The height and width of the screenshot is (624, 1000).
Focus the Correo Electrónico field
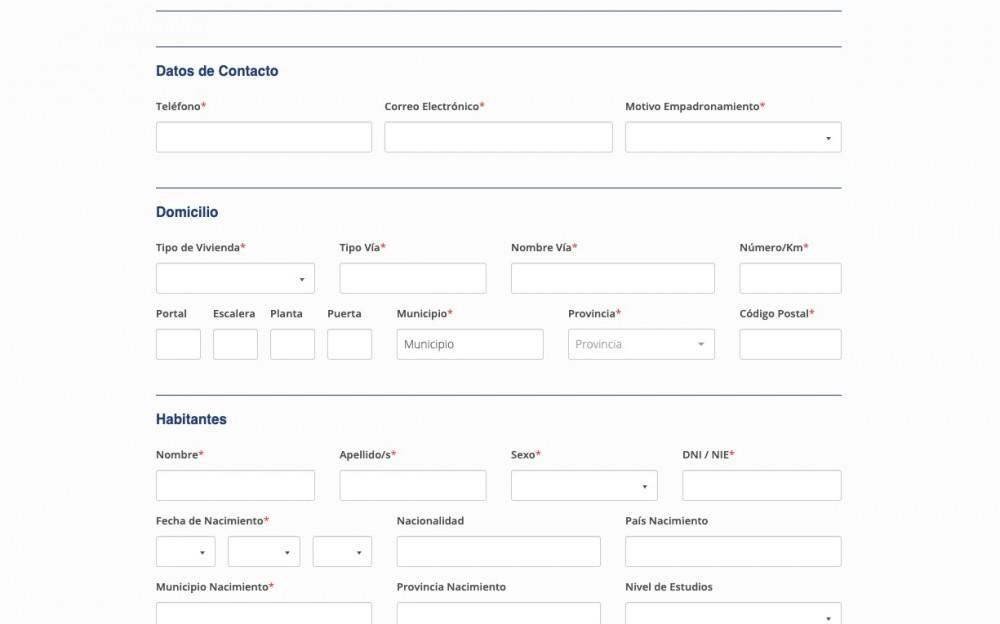click(x=498, y=137)
